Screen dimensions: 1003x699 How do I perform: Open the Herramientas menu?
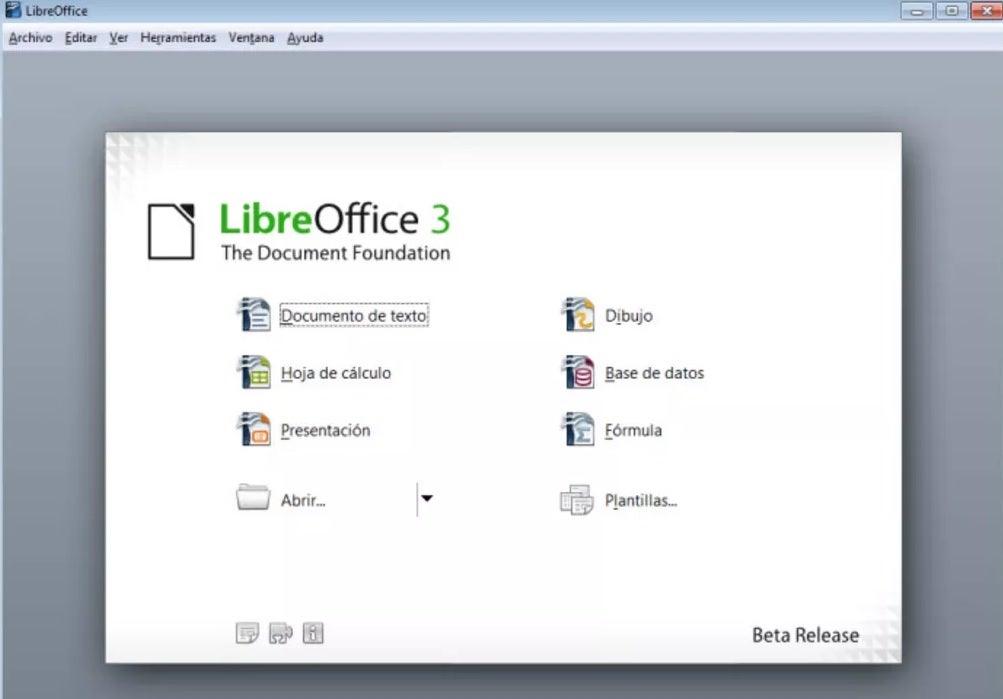point(178,38)
